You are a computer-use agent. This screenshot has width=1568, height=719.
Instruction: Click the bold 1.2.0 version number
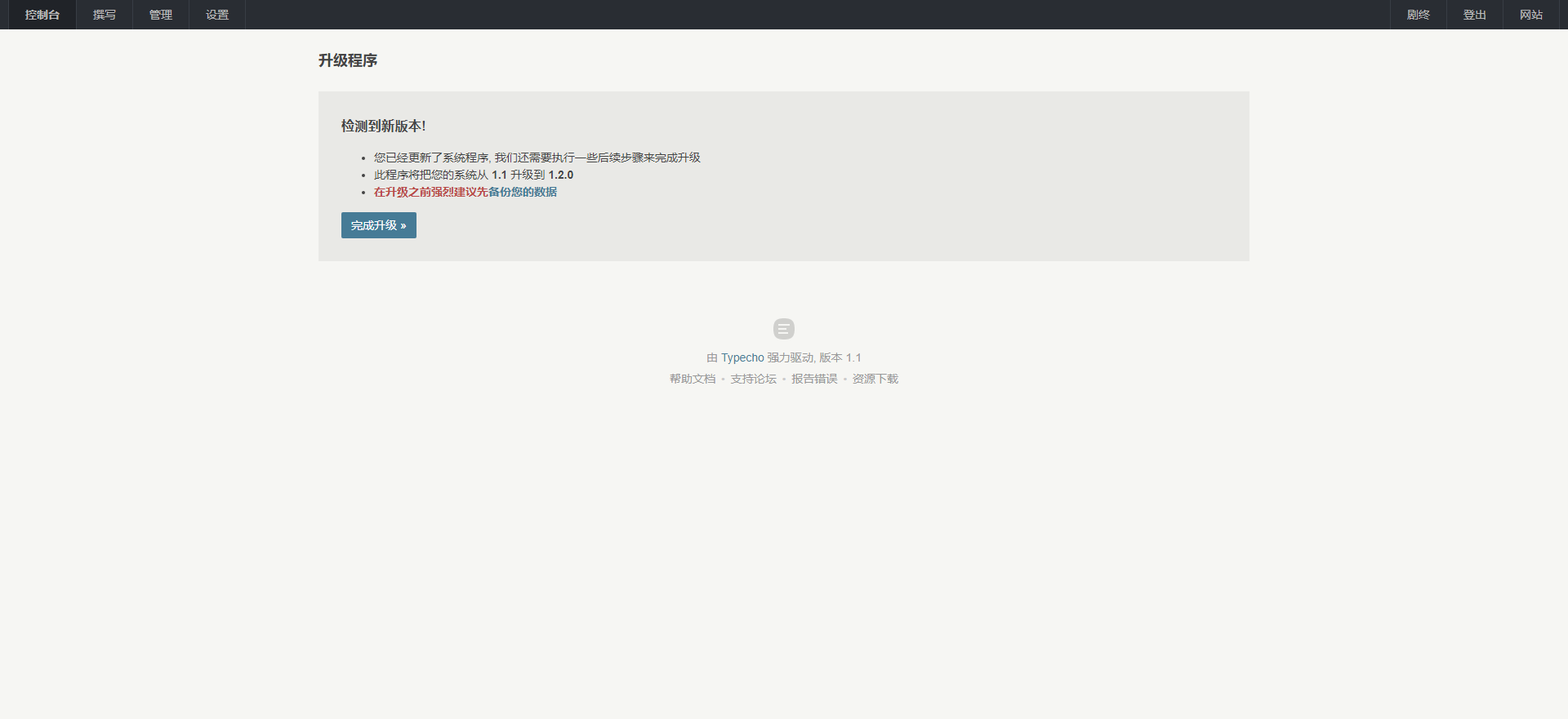[561, 175]
